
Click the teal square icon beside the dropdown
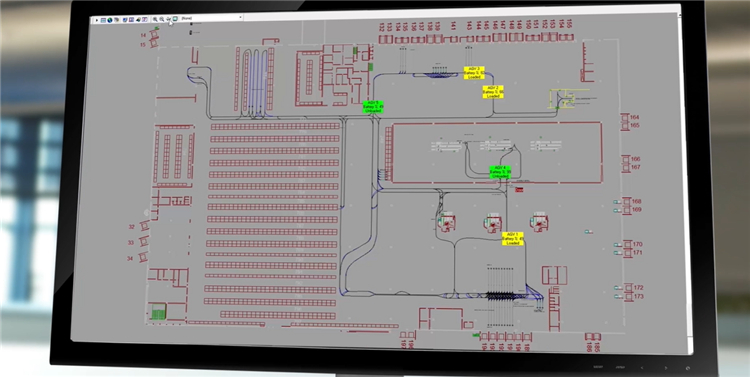[x=175, y=19]
